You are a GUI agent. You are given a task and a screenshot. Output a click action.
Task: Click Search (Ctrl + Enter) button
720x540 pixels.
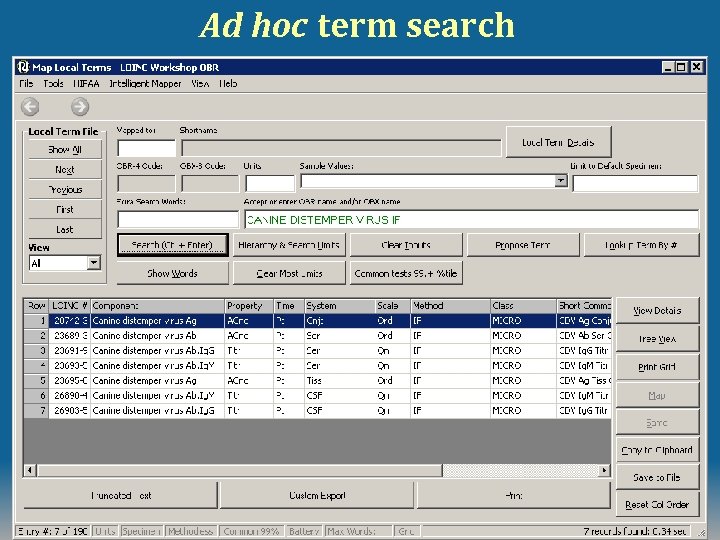pyautogui.click(x=172, y=245)
